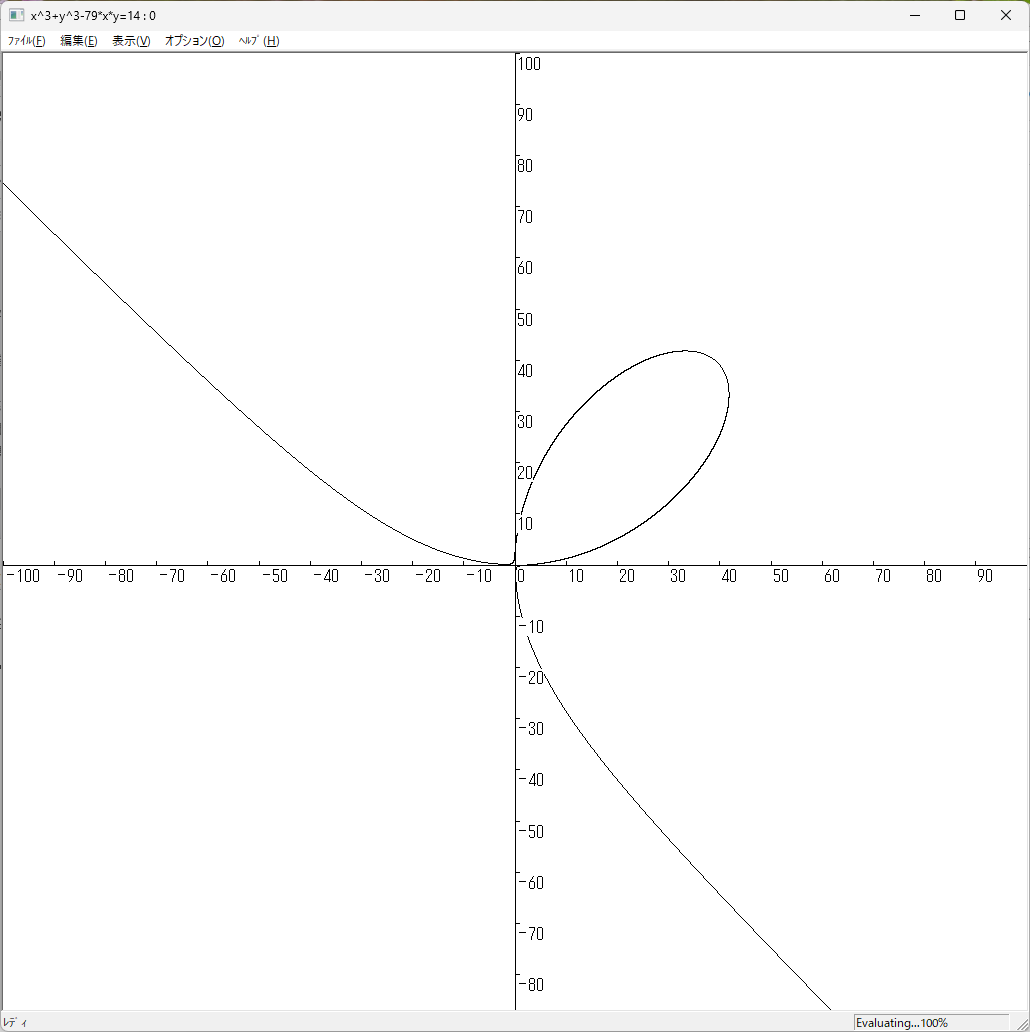
Task: Close the graph plotter window
Action: pos(1006,15)
